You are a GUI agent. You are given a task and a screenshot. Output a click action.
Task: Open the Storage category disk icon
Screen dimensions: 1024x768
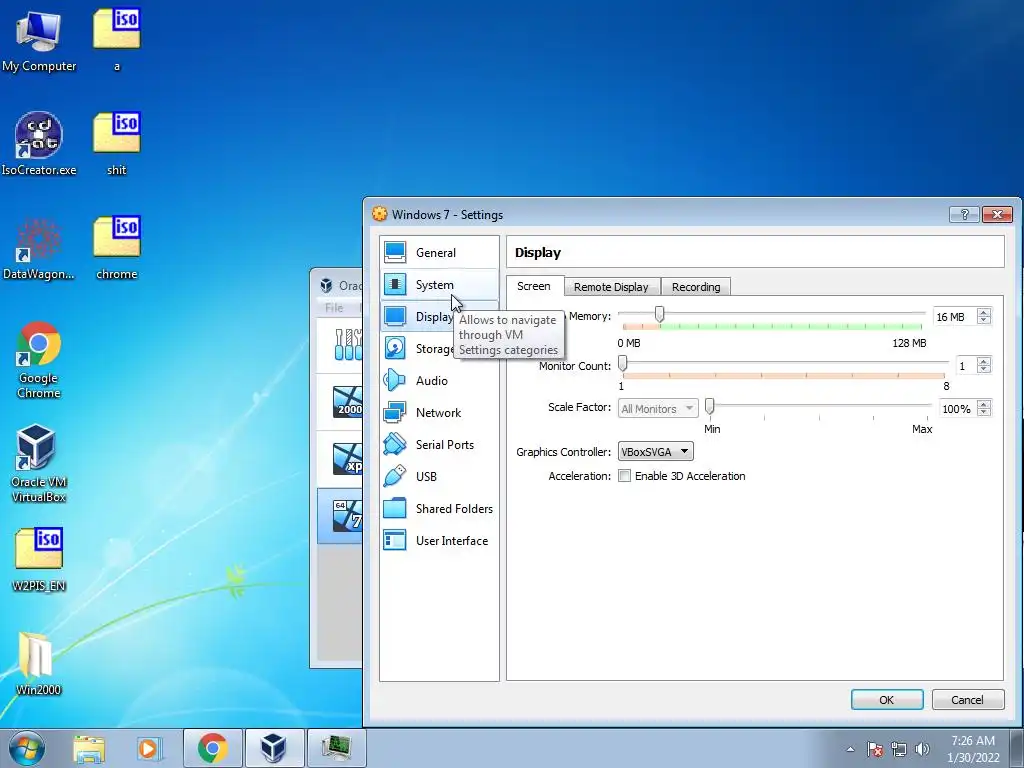[394, 348]
